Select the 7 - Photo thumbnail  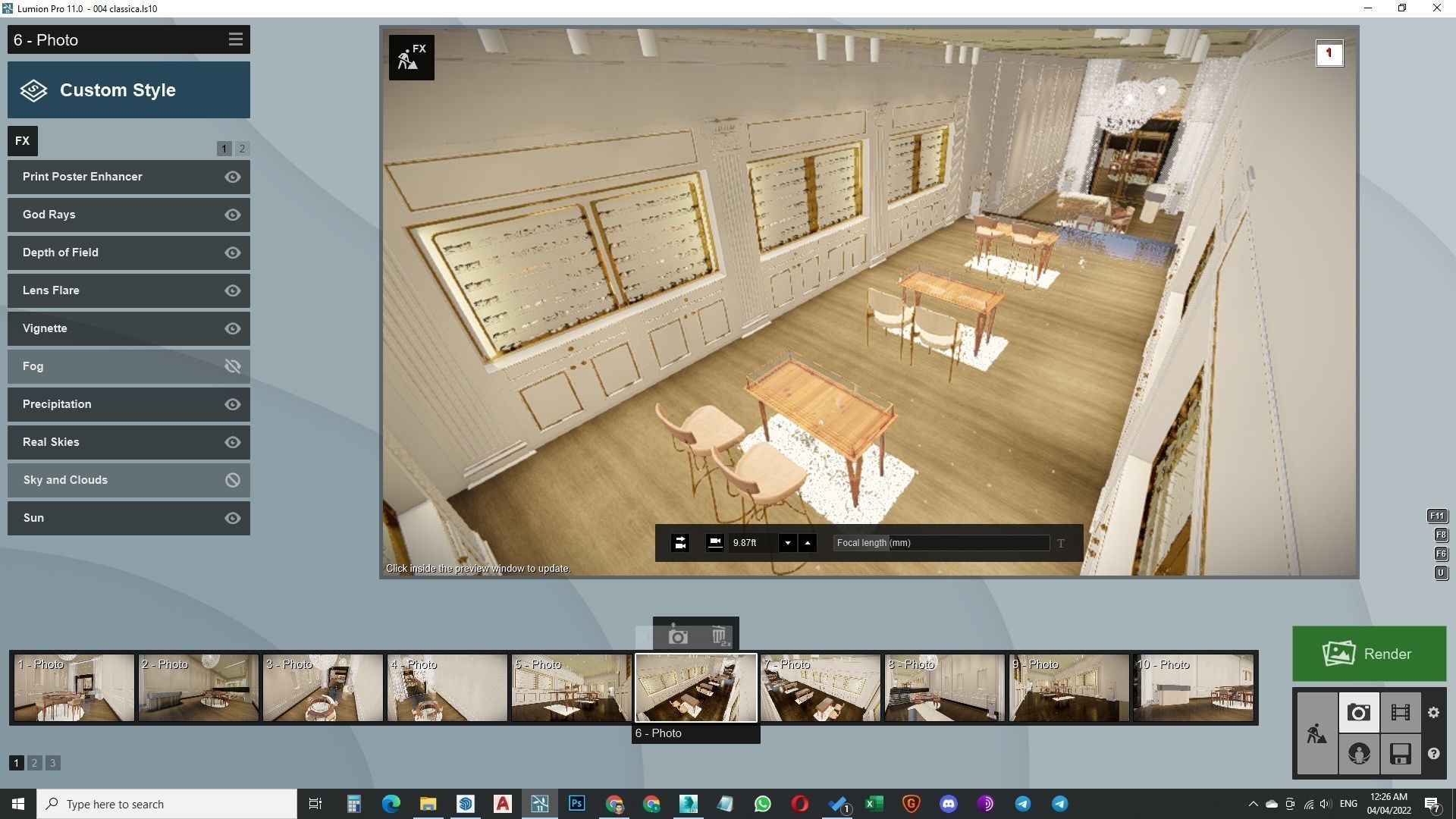[820, 688]
